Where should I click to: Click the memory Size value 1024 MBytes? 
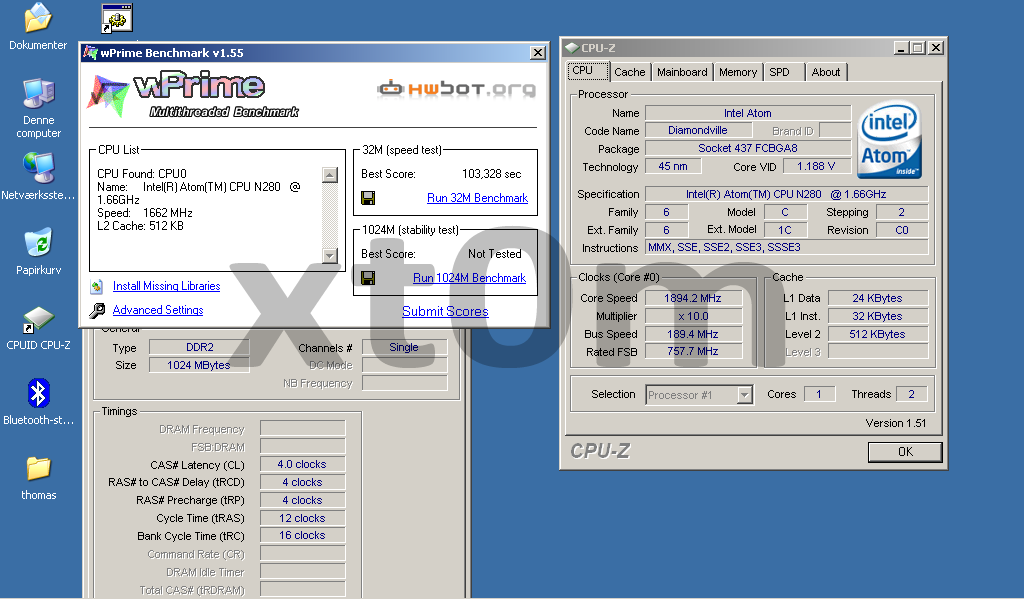(x=200, y=366)
